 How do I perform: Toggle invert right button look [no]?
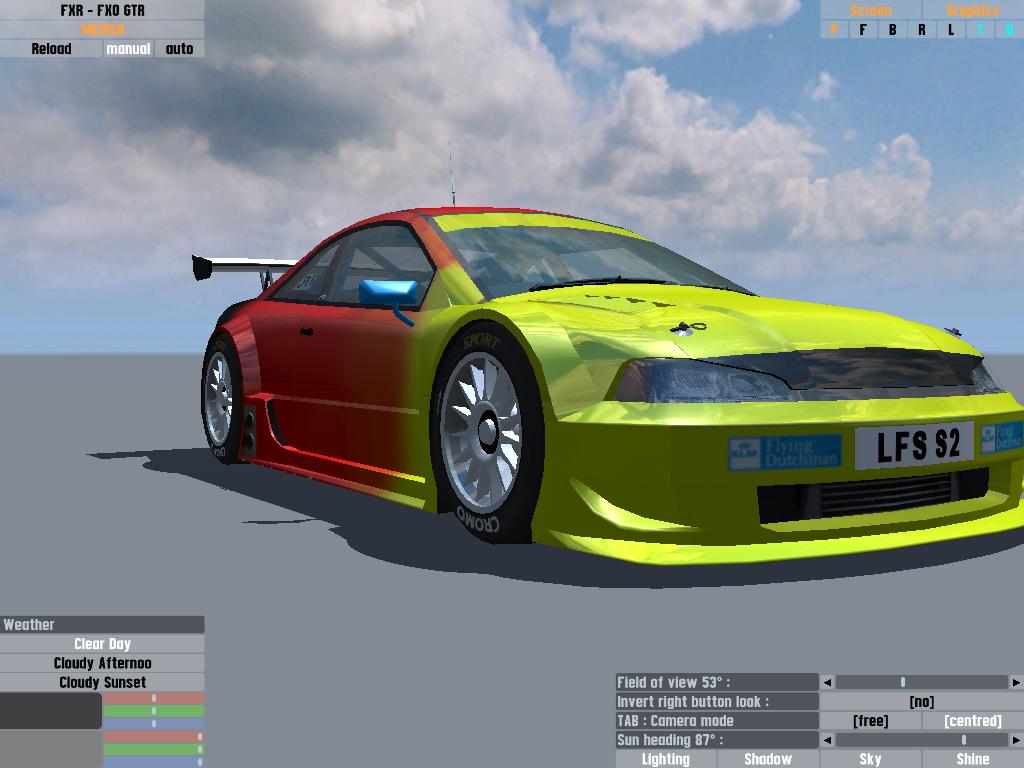click(x=921, y=701)
